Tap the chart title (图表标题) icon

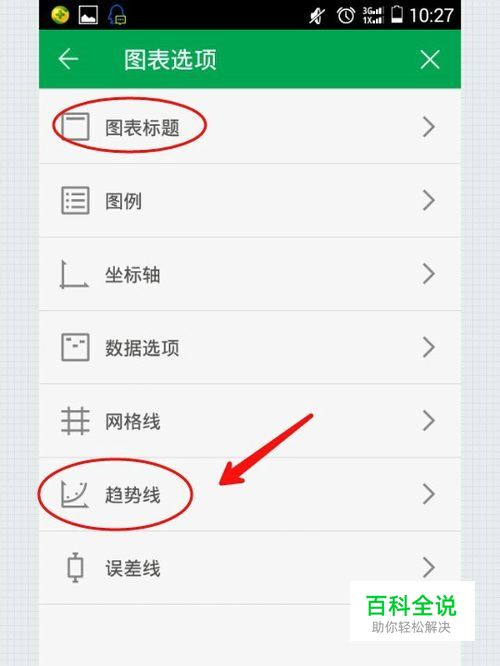[75, 127]
